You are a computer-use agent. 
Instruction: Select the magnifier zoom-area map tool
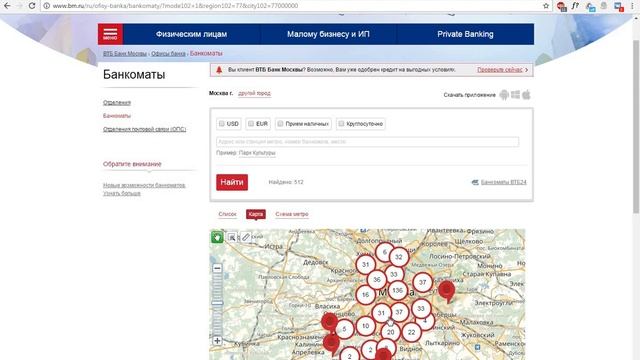[231, 237]
